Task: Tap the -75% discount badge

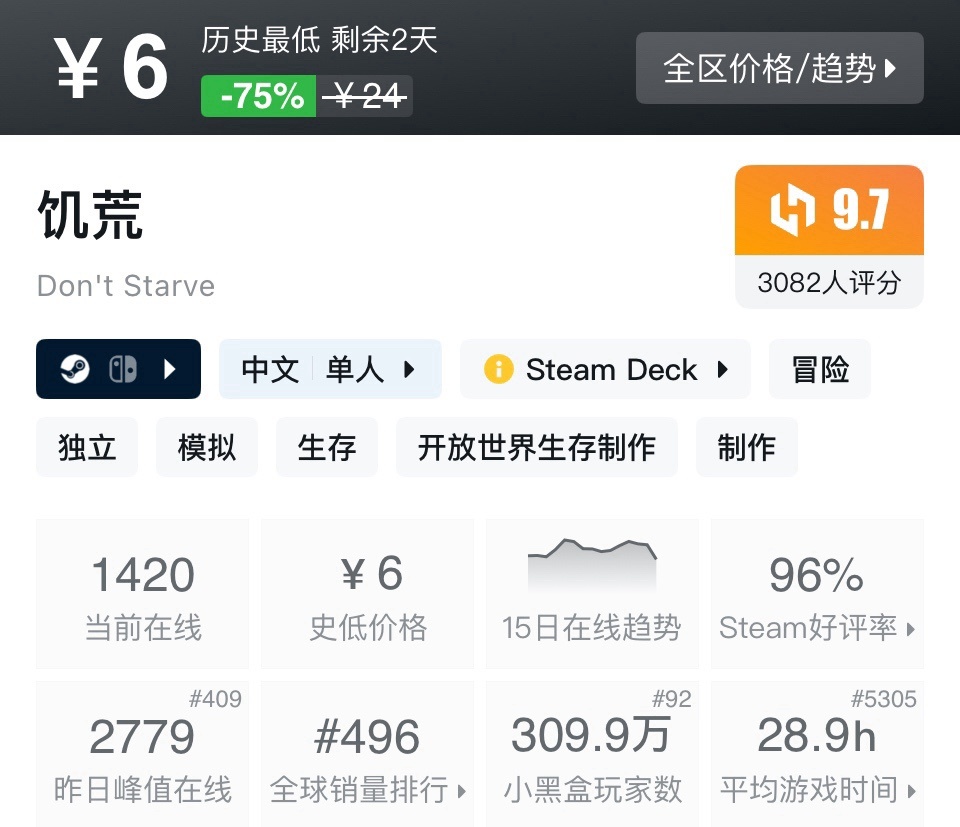Action: coord(258,96)
